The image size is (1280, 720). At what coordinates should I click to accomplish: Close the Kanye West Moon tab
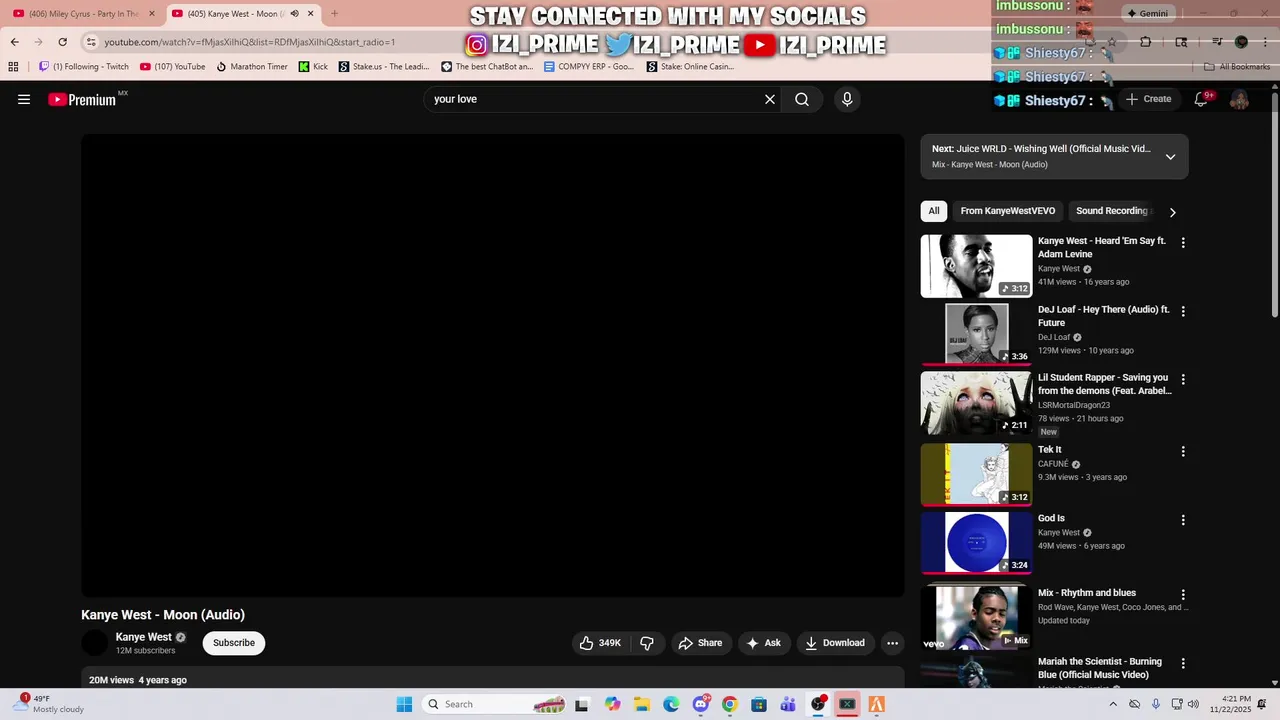(x=310, y=14)
